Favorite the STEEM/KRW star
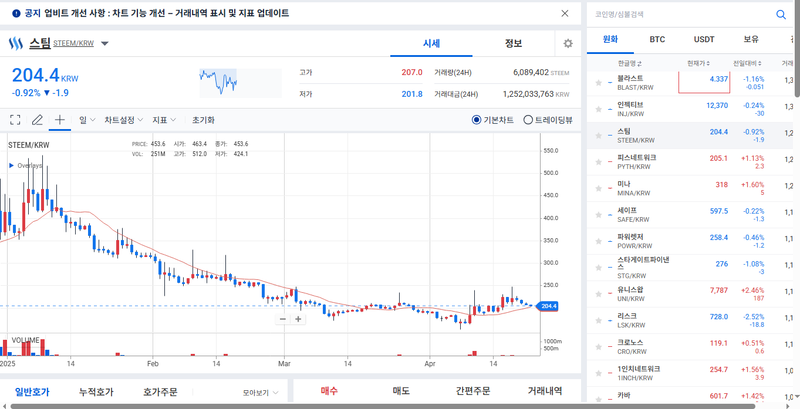This screenshot has height=409, width=800. (x=599, y=136)
